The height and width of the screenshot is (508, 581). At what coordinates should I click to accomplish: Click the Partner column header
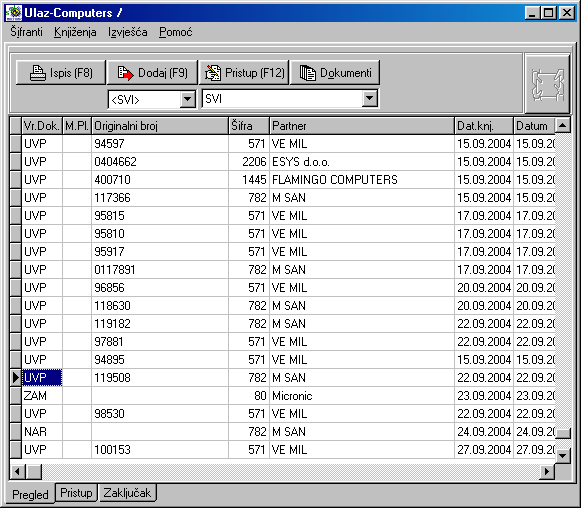tap(362, 126)
